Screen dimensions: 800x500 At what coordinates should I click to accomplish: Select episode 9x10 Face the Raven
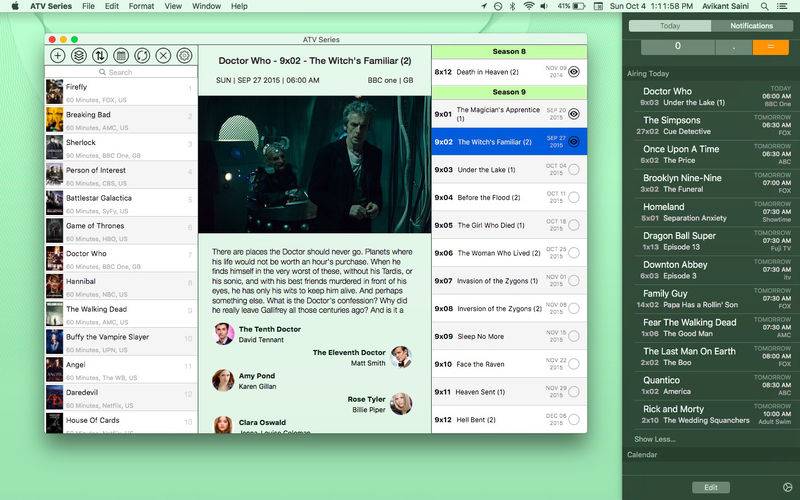[509, 364]
